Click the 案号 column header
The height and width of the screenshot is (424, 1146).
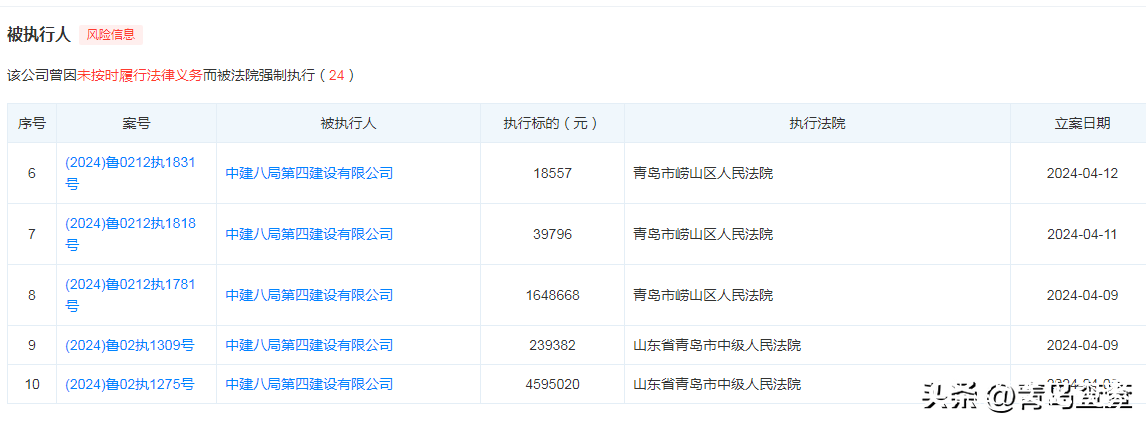(x=136, y=124)
